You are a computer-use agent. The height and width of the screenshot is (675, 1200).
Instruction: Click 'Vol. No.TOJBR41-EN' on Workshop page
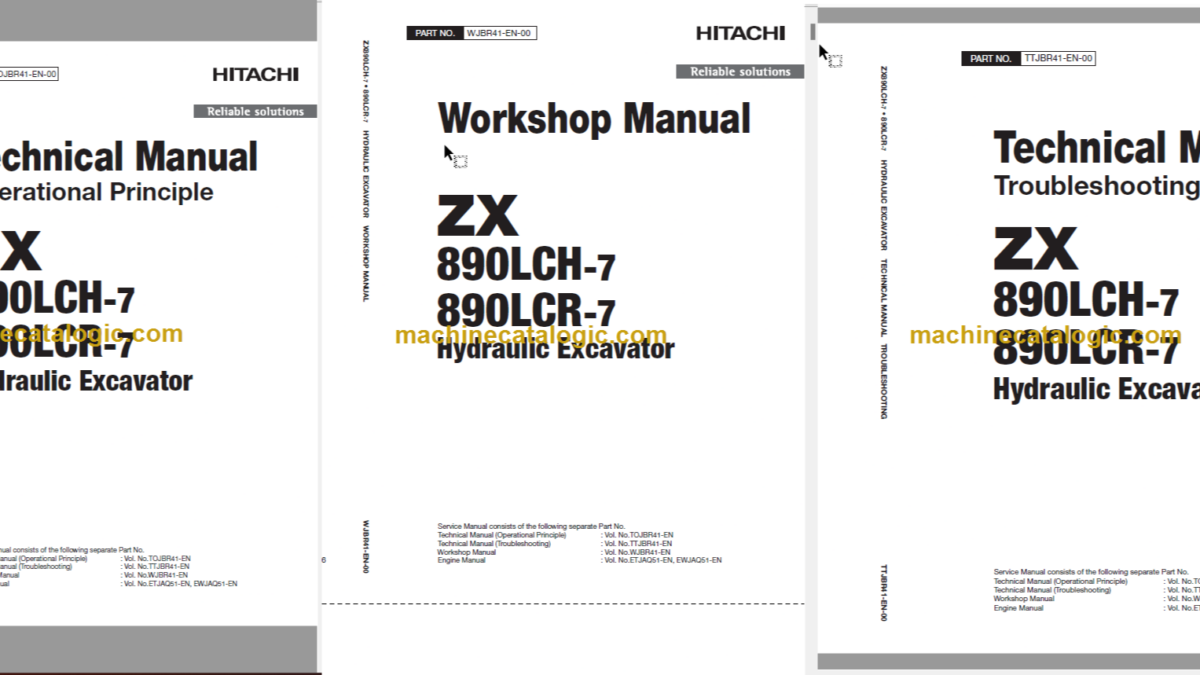(637, 535)
